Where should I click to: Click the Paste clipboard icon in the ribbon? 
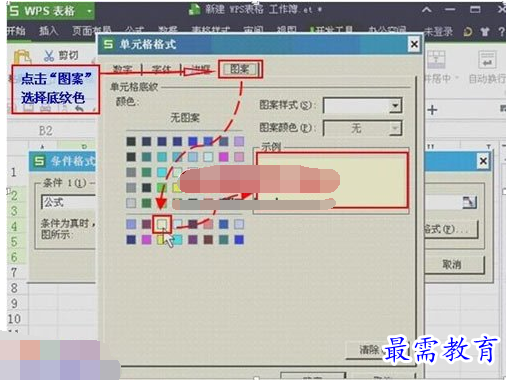pyautogui.click(x=22, y=56)
